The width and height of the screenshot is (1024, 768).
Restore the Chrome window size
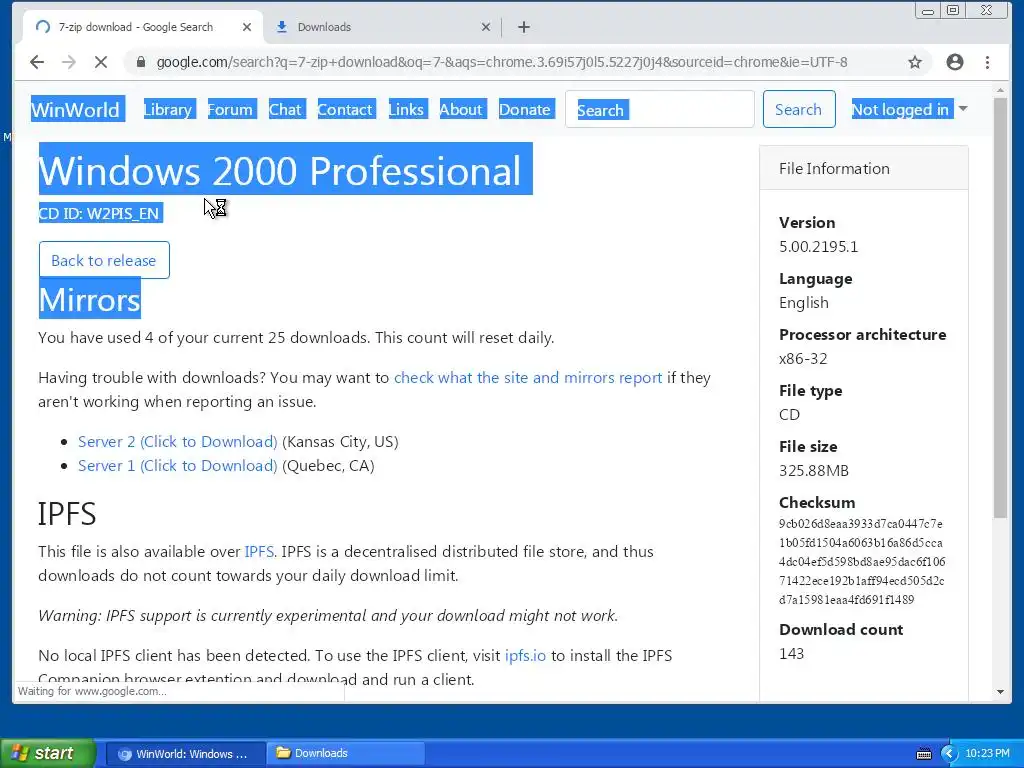coord(953,11)
